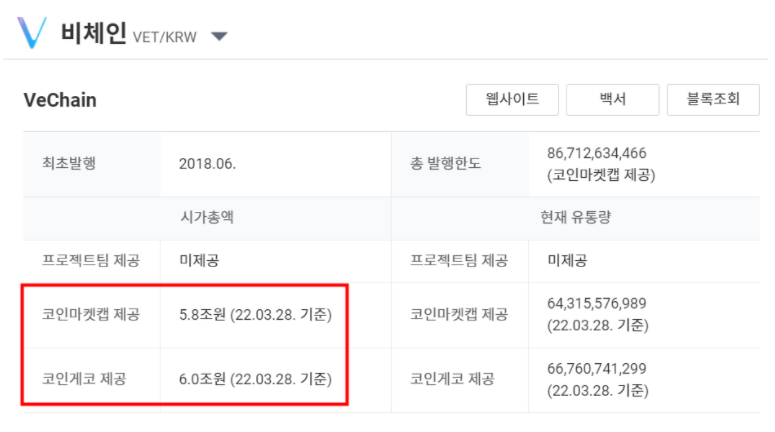Select the 86,712,634,466 total supply value

point(597,153)
